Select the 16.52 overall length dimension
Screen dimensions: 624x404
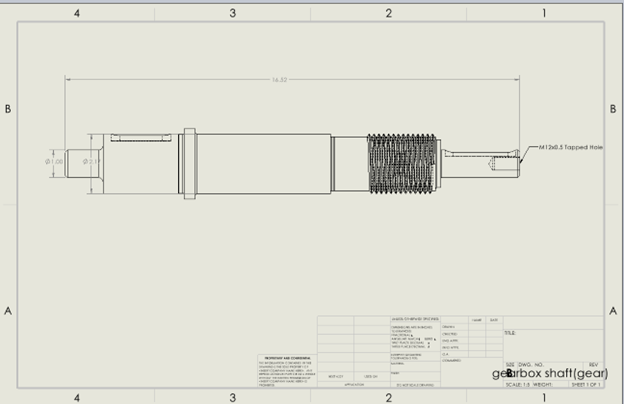click(279, 80)
